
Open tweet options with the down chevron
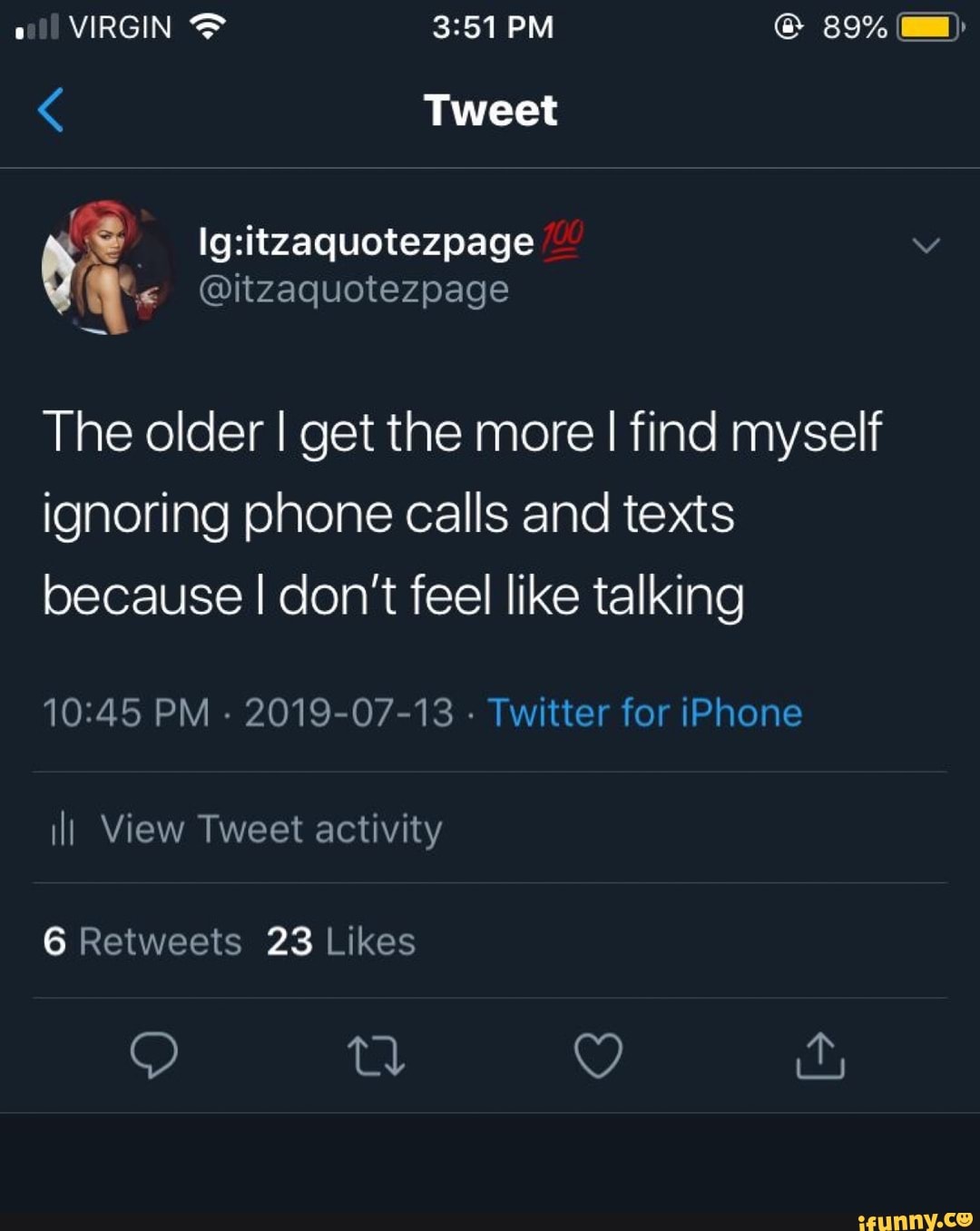pos(925,243)
